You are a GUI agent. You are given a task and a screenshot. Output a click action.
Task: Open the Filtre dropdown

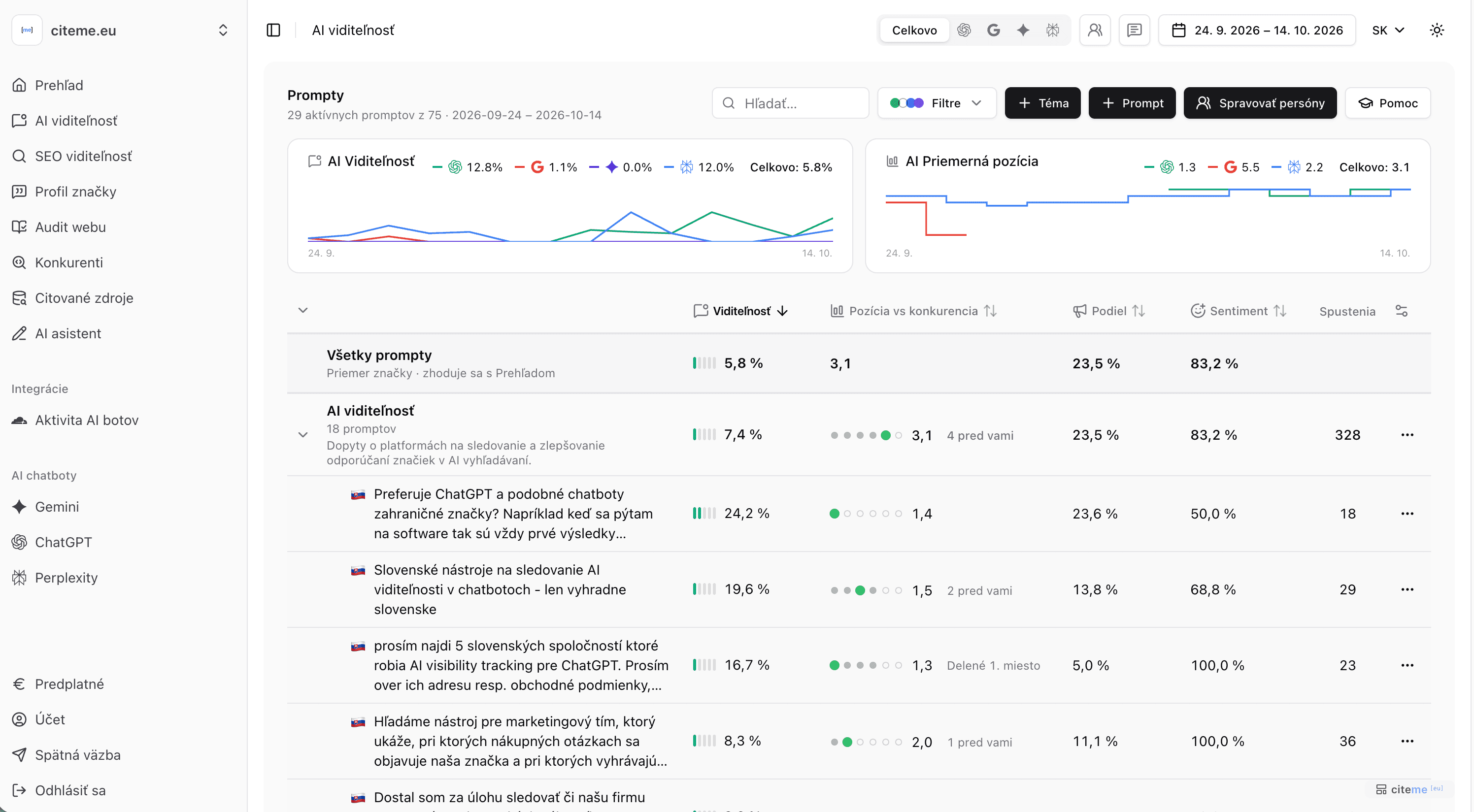click(937, 103)
